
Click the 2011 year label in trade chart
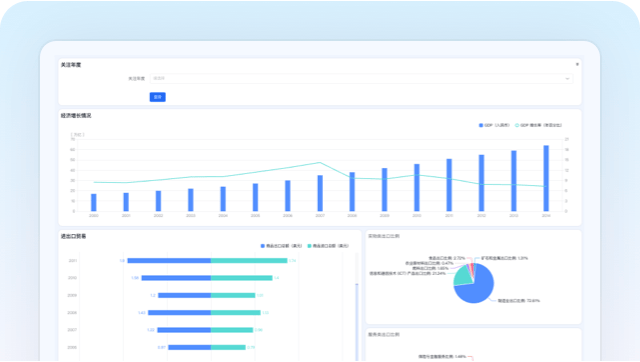click(x=73, y=260)
